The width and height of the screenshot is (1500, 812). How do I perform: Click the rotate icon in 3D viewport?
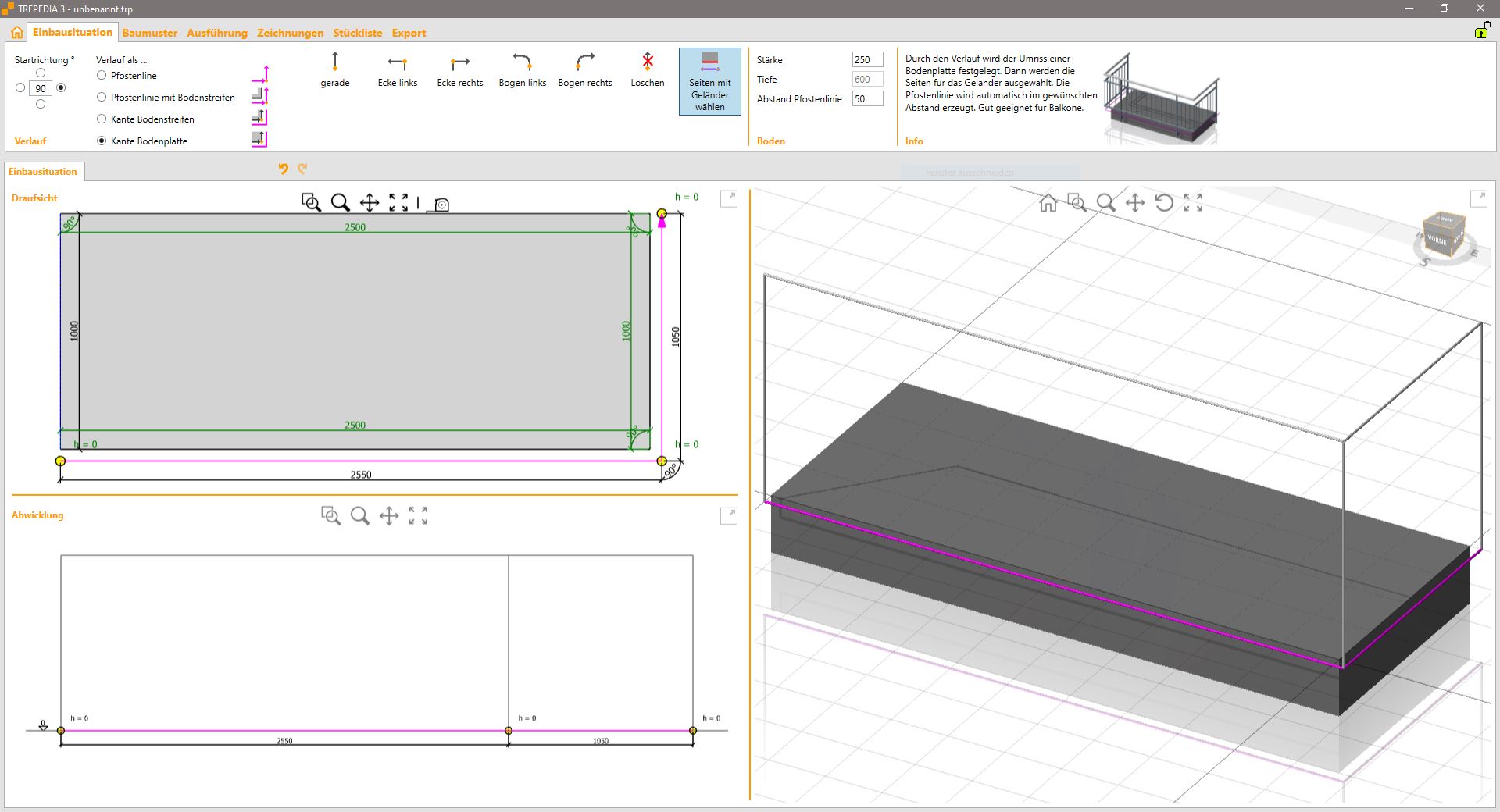coord(1164,203)
